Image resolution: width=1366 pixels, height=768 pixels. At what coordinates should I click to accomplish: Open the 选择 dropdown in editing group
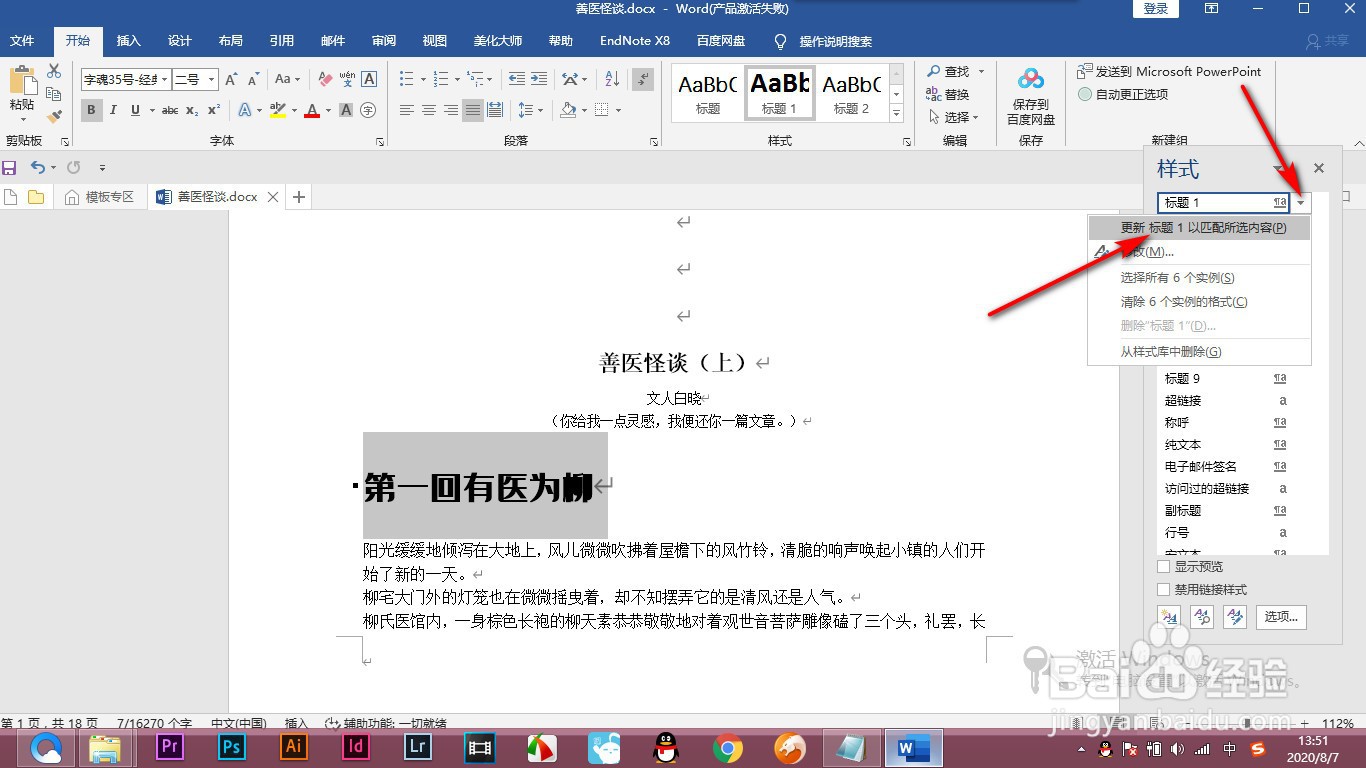pyautogui.click(x=953, y=117)
